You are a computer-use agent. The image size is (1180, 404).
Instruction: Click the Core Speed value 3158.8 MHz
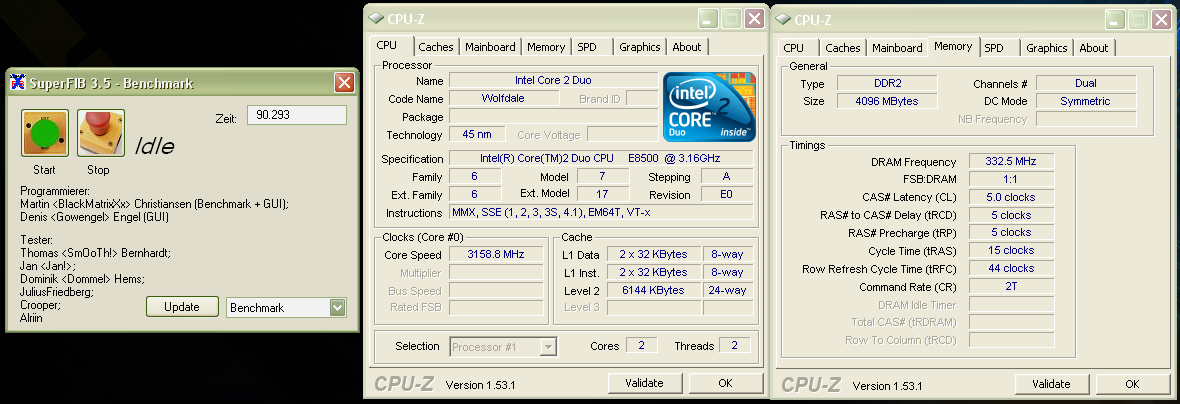pyautogui.click(x=496, y=254)
